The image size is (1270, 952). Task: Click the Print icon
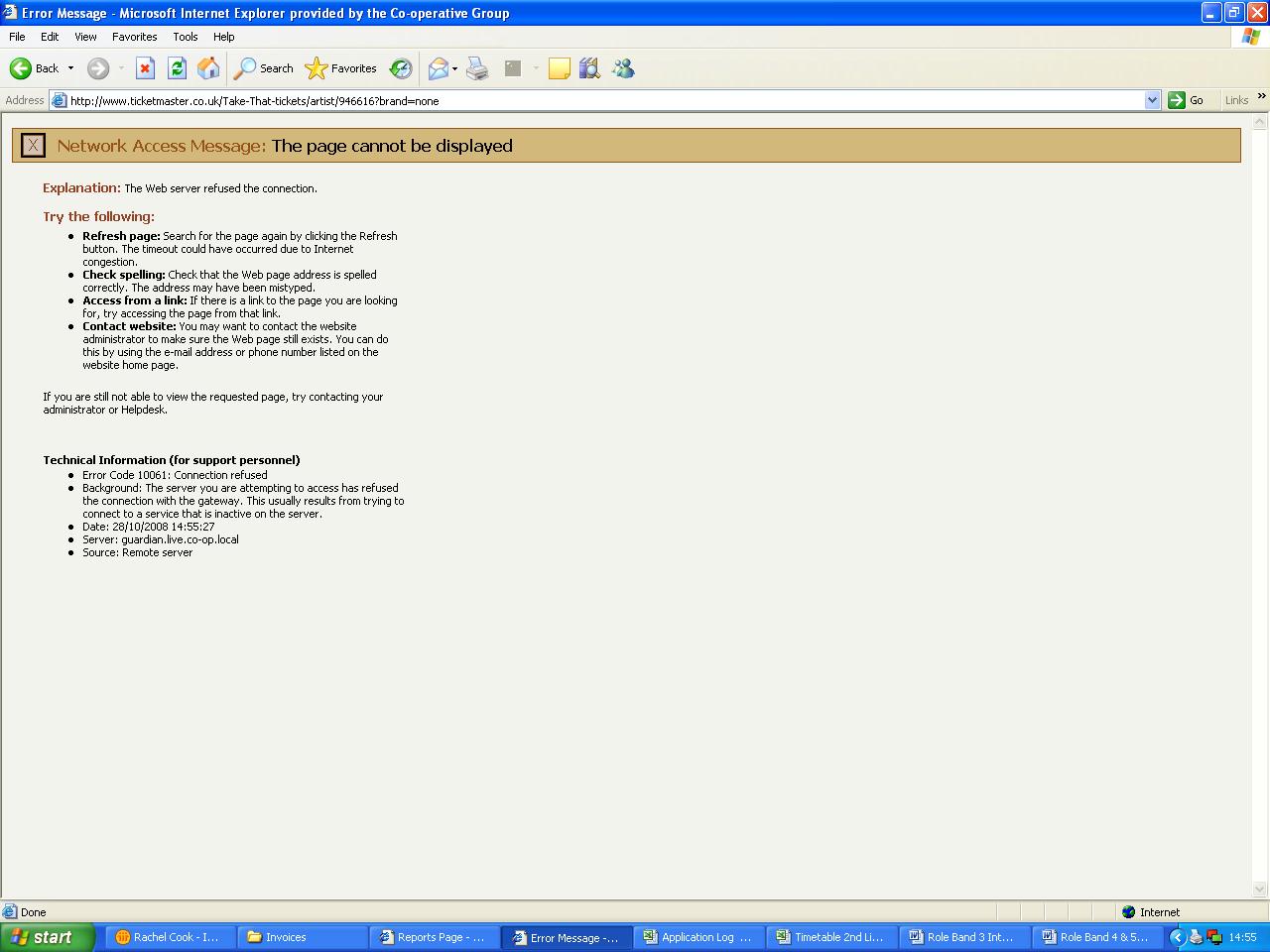point(477,68)
